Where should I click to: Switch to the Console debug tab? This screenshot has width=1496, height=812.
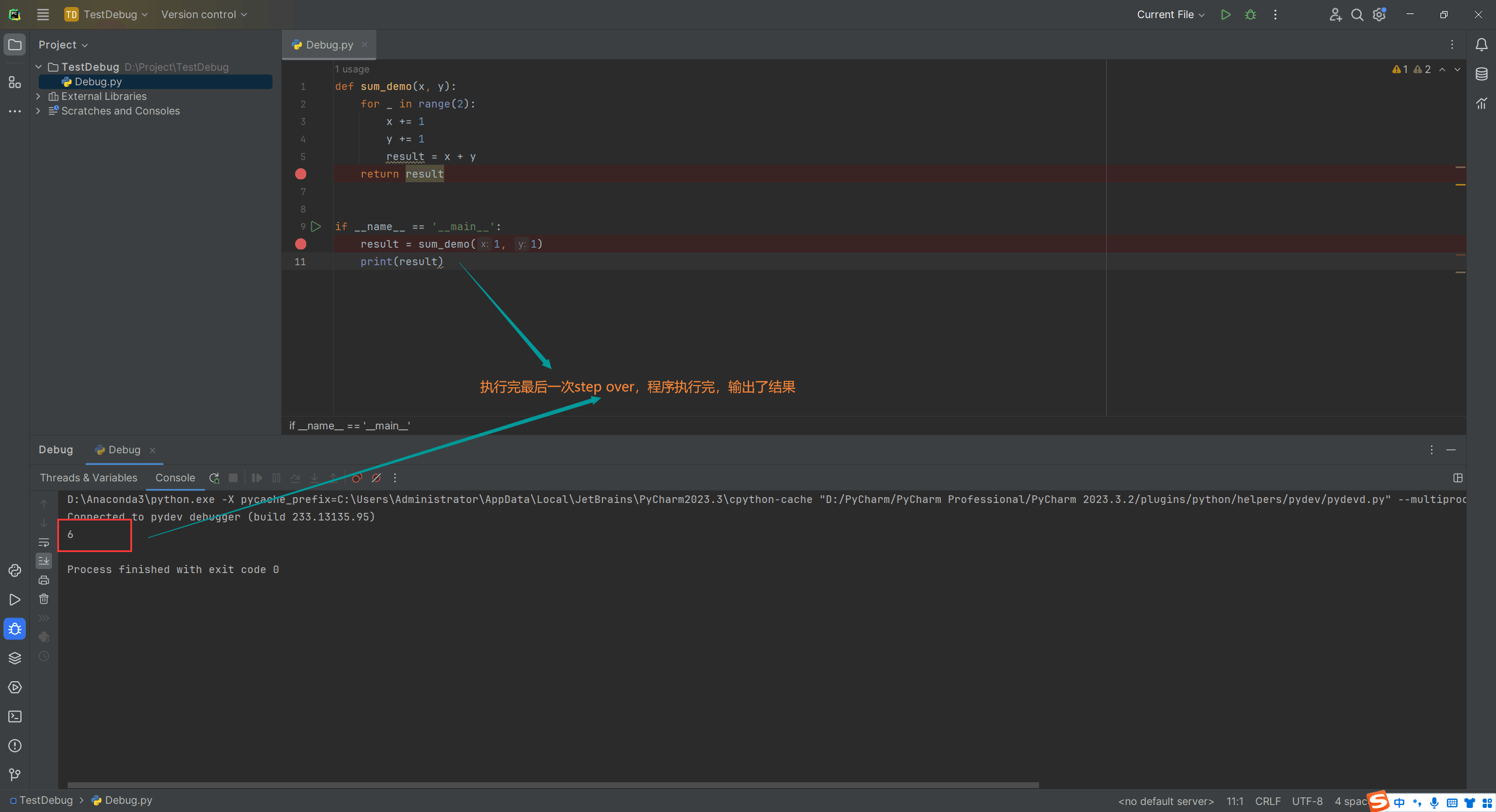tap(175, 477)
